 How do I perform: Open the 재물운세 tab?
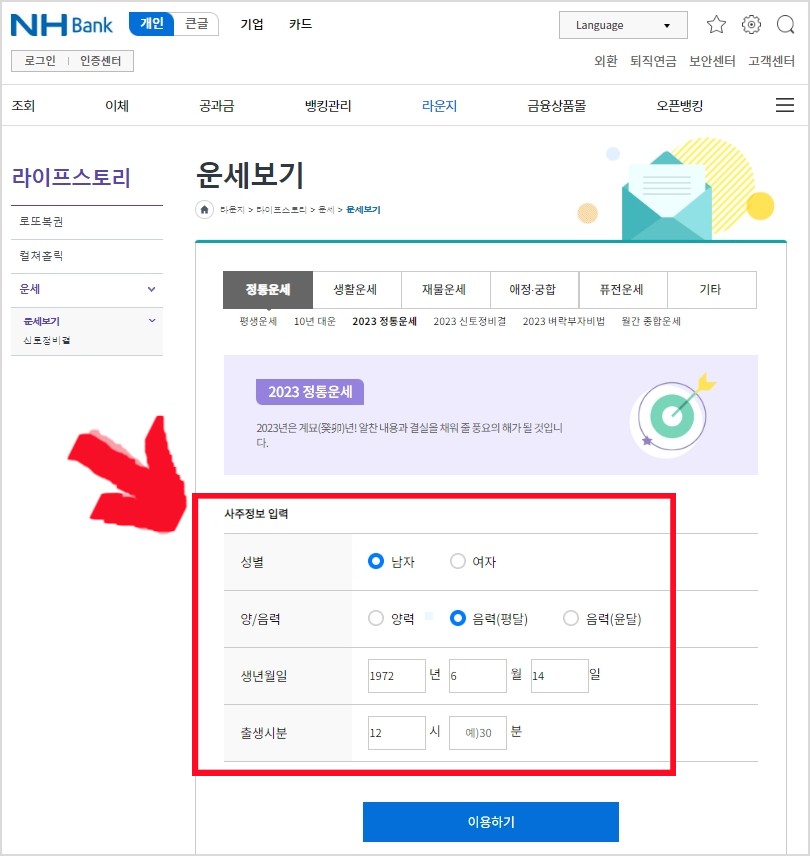(x=446, y=289)
